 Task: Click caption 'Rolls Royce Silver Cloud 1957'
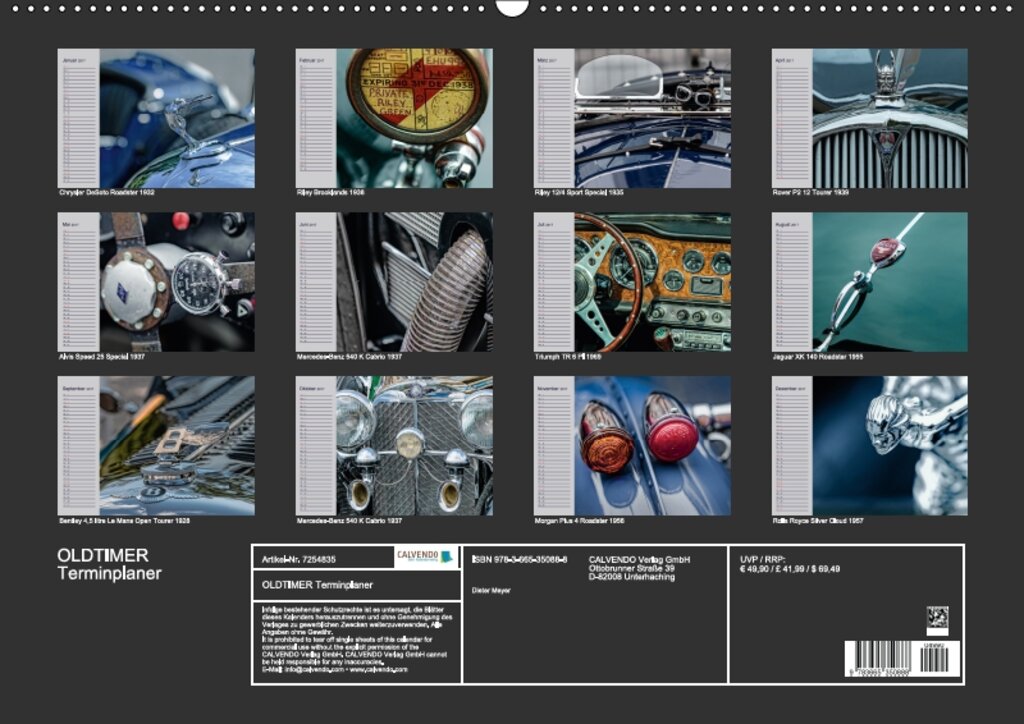tap(818, 521)
